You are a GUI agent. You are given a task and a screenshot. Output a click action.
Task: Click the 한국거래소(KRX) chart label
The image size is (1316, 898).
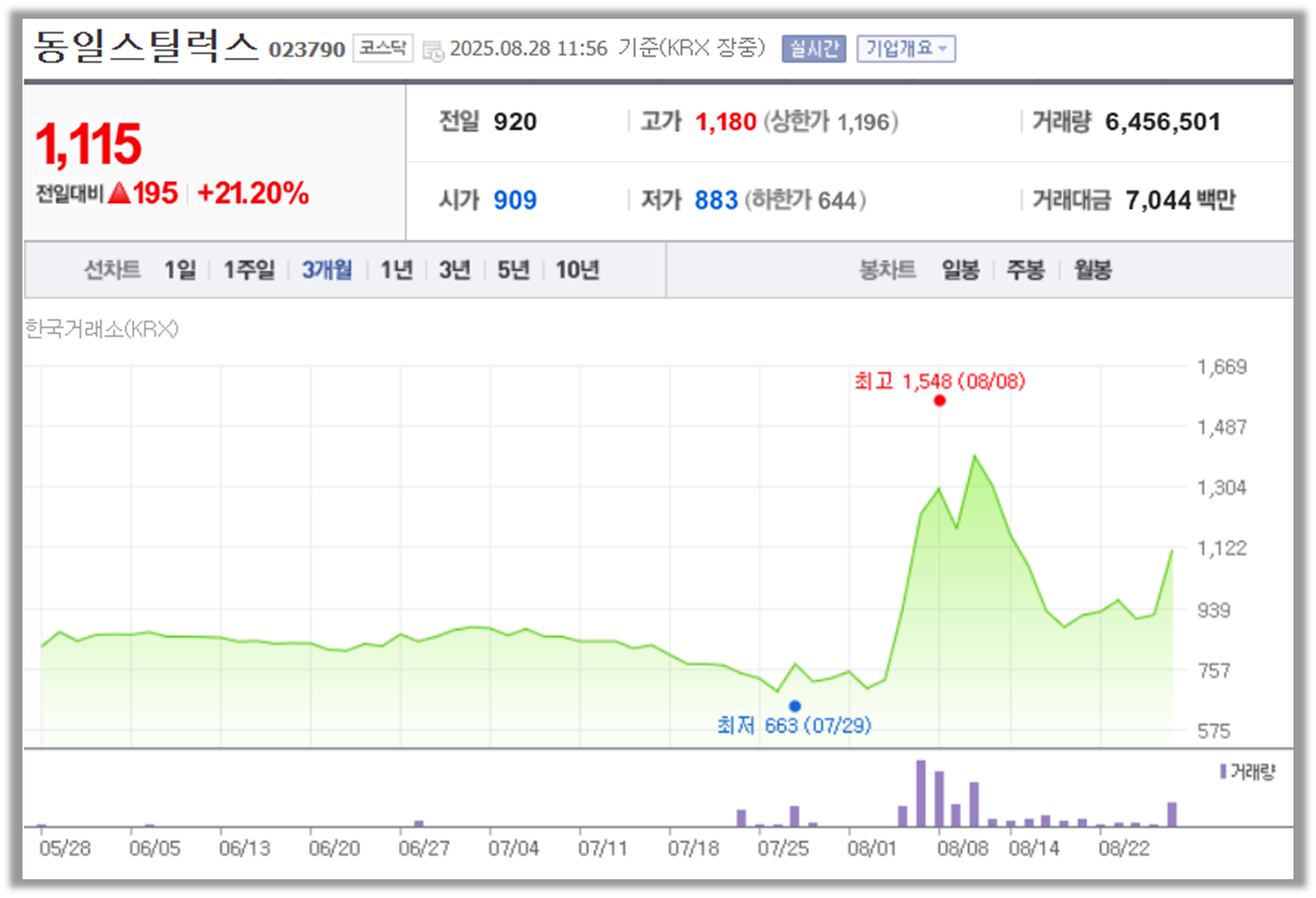101,328
